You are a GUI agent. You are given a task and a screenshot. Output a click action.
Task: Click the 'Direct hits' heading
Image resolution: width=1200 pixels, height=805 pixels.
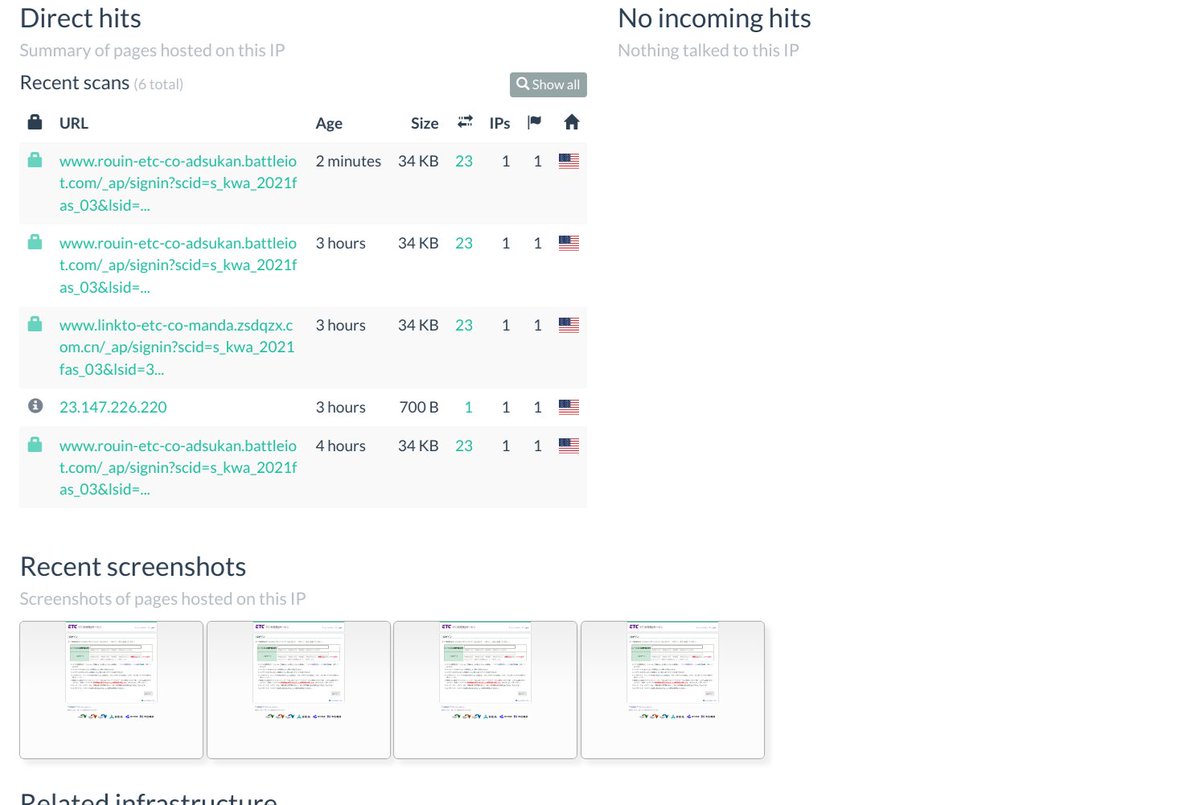click(x=80, y=18)
